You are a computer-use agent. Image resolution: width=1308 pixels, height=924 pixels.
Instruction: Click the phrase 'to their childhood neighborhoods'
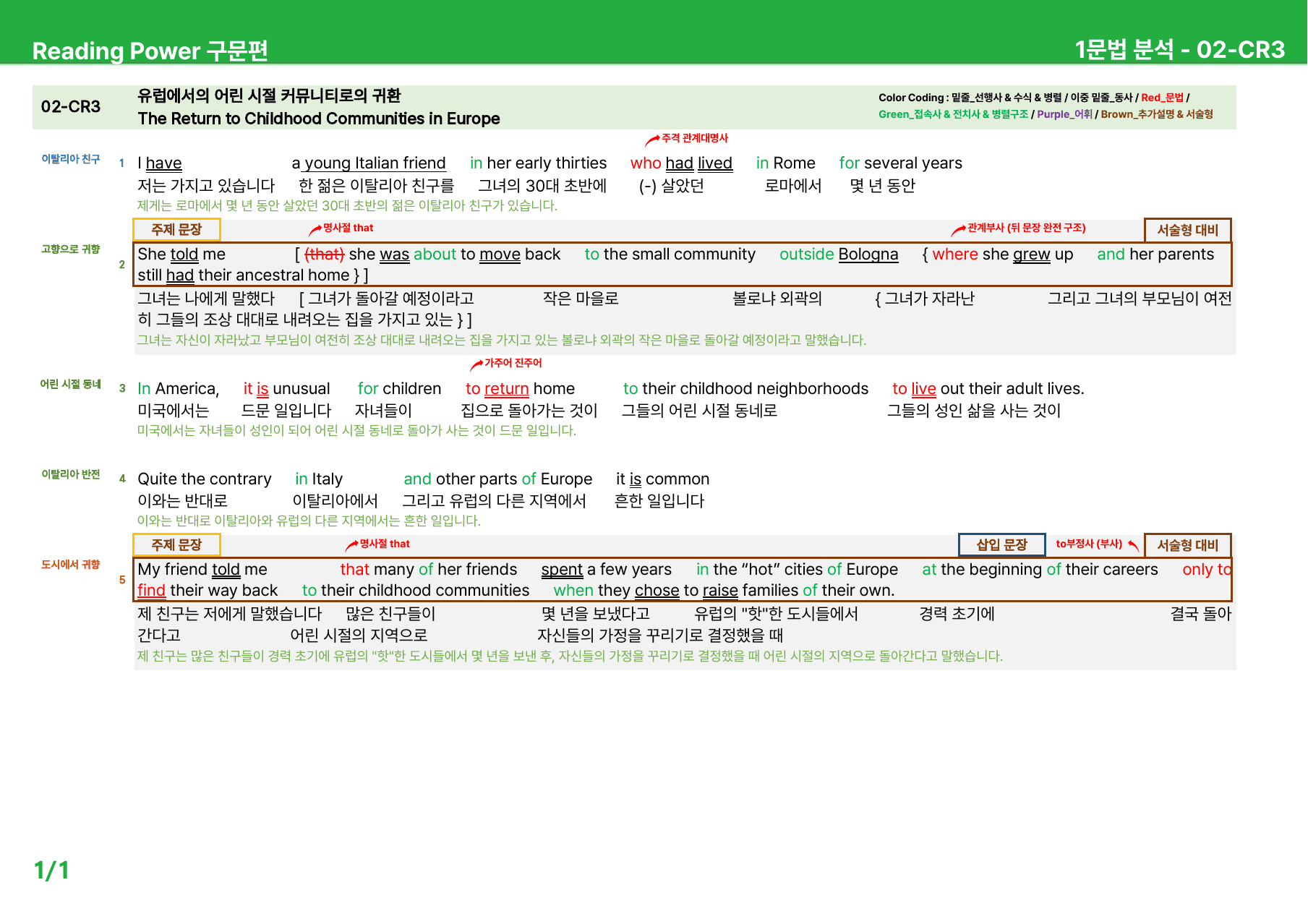point(745,389)
